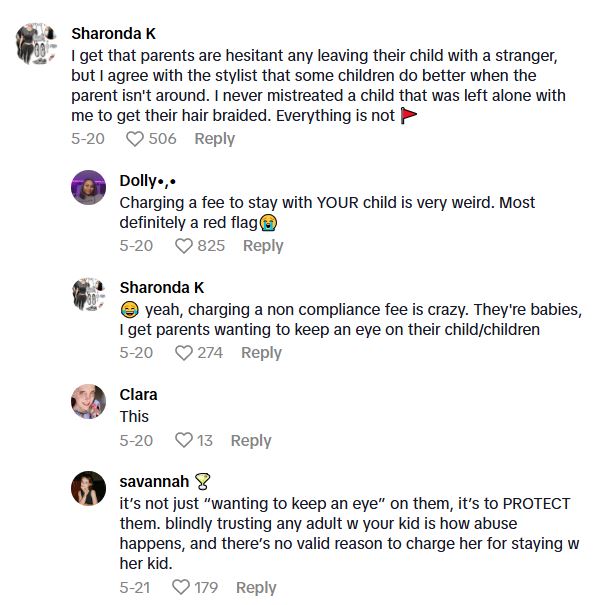This screenshot has height=605, width=605.
Task: Open the savannah username link
Action: pyautogui.click(x=154, y=481)
